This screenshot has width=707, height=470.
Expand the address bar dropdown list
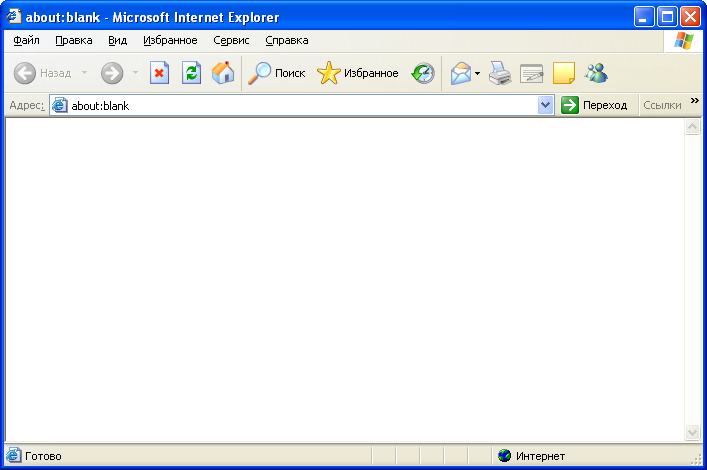(x=546, y=106)
